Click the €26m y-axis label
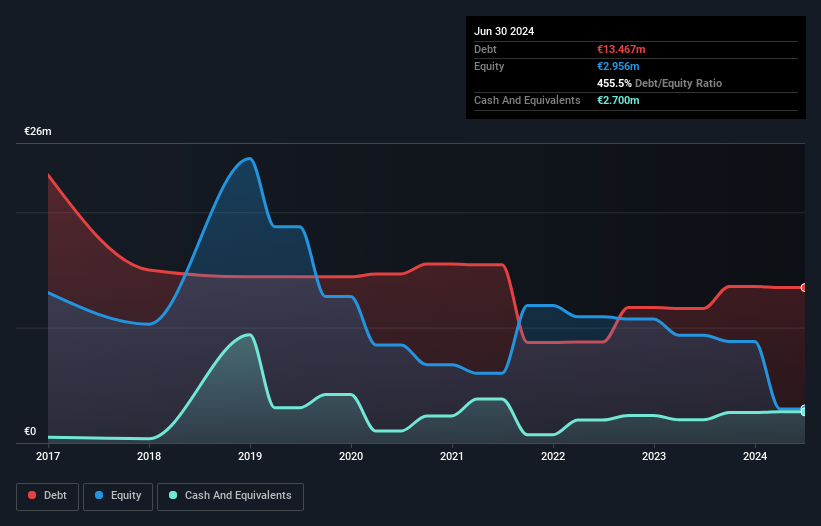 click(x=38, y=131)
